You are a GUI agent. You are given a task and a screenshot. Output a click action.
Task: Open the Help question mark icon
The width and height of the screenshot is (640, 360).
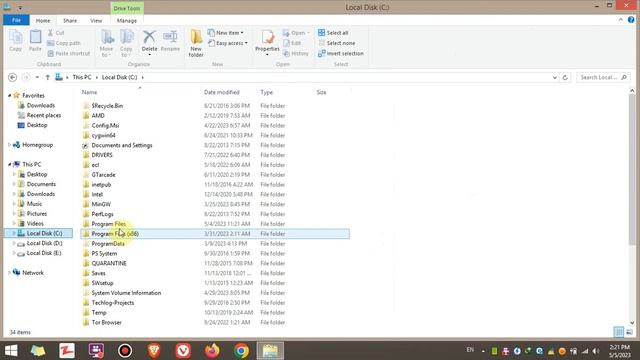pyautogui.click(x=631, y=20)
